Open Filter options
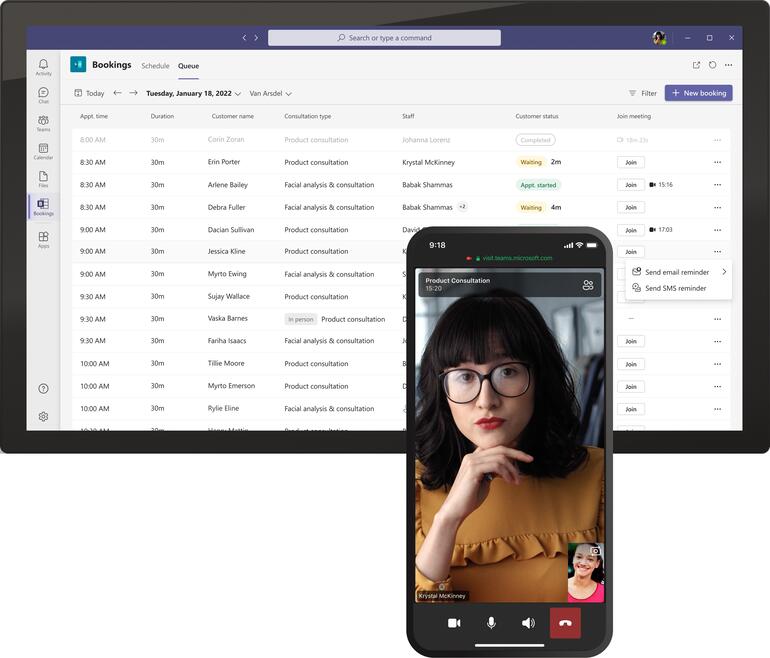 pyautogui.click(x=643, y=93)
